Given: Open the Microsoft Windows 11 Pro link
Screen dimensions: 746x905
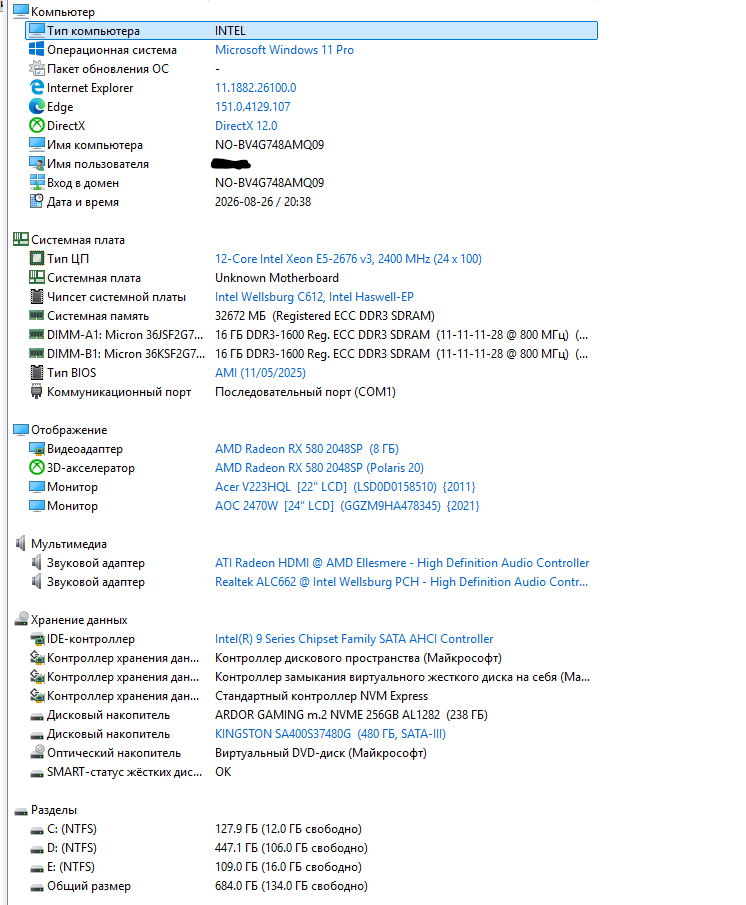Looking at the screenshot, I should click(x=284, y=50).
